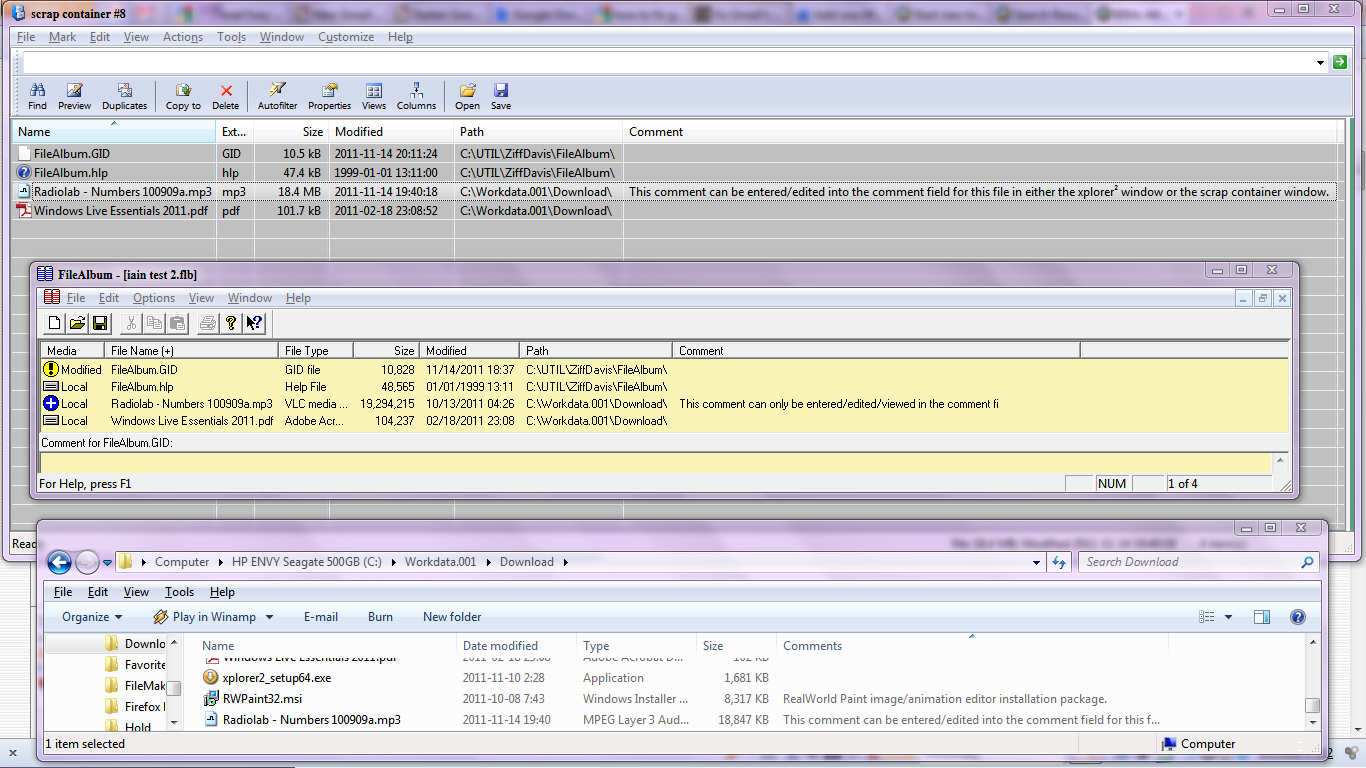
Task: Sort by Path column header in scrap container
Action: point(539,132)
